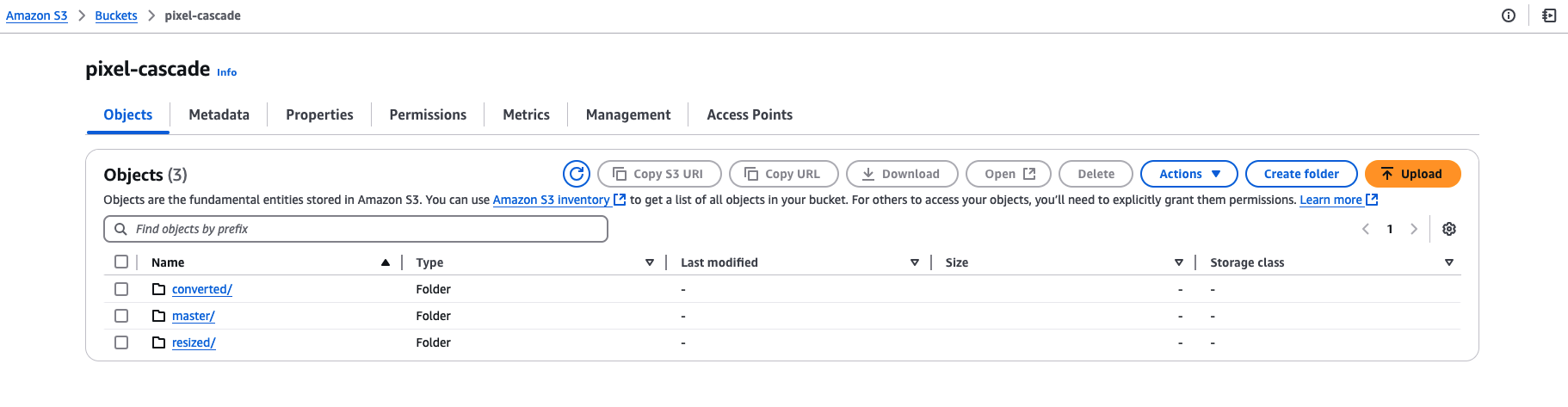Click the Delete button
This screenshot has height=407, width=1568.
[x=1096, y=174]
